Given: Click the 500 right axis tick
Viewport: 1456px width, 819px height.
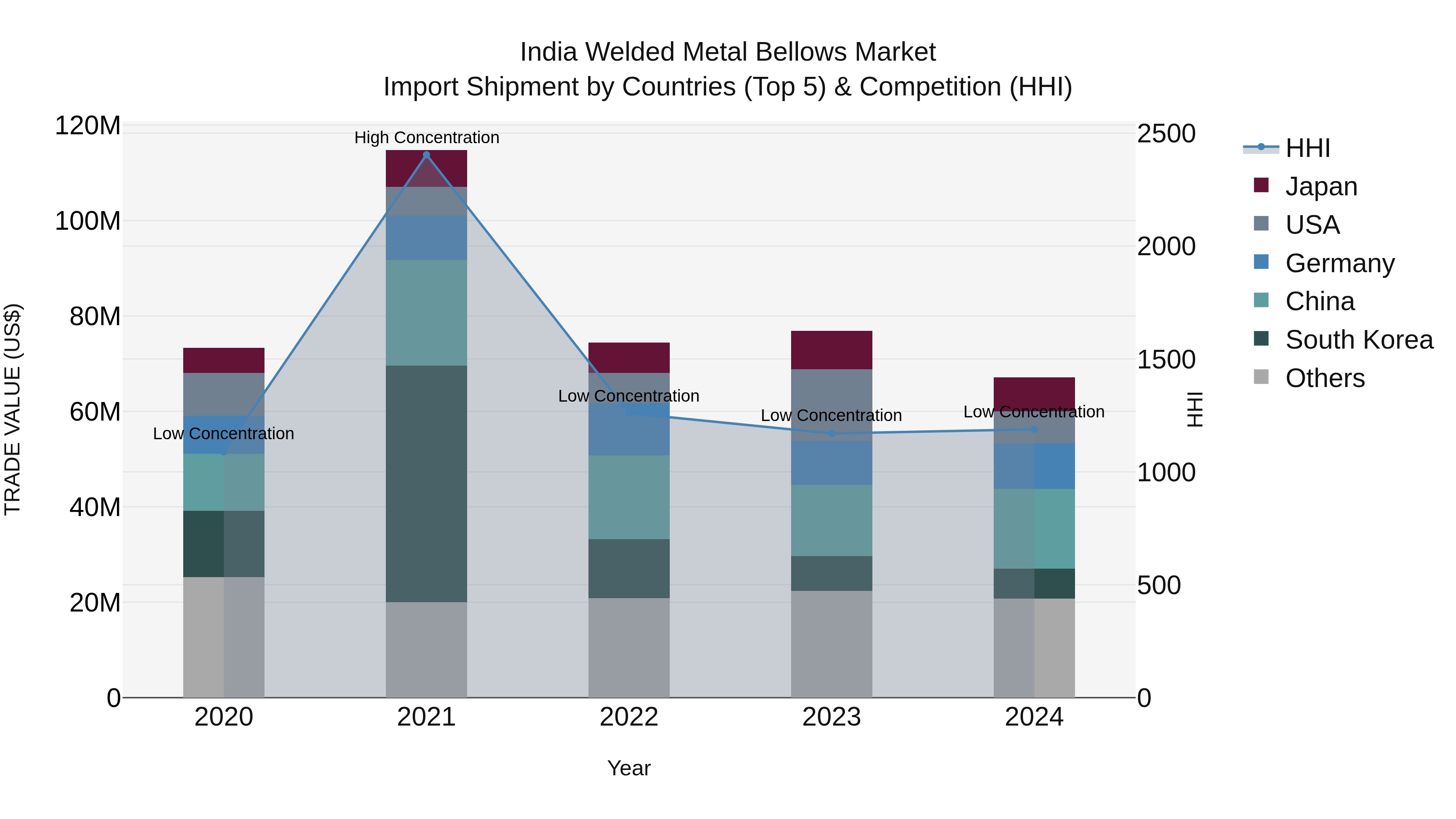Looking at the screenshot, I should [1159, 585].
